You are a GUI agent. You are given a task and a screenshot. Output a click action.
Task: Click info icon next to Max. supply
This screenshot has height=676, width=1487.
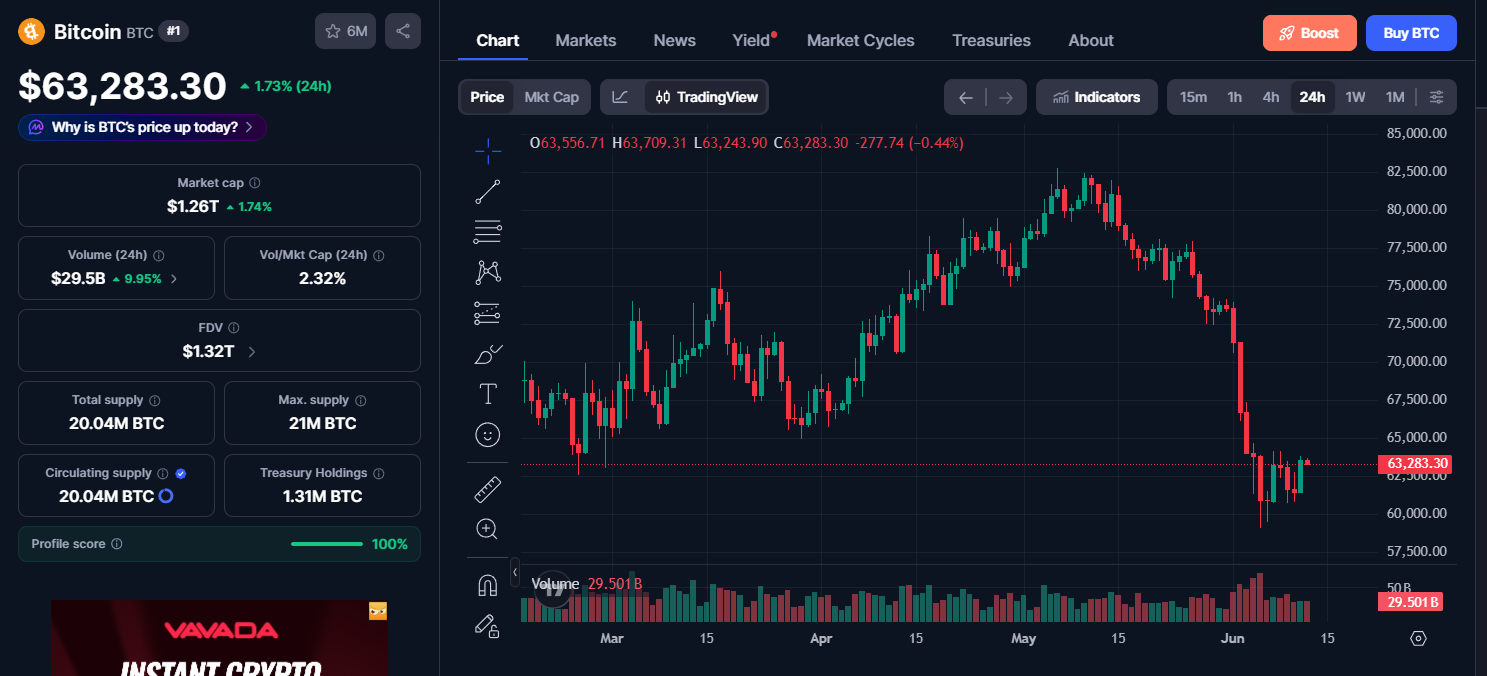(360, 400)
